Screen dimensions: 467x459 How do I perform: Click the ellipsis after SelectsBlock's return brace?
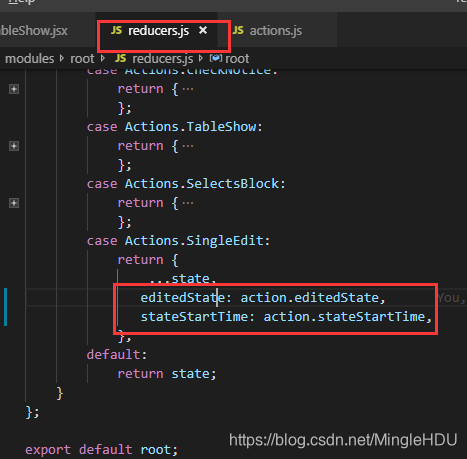[188, 203]
